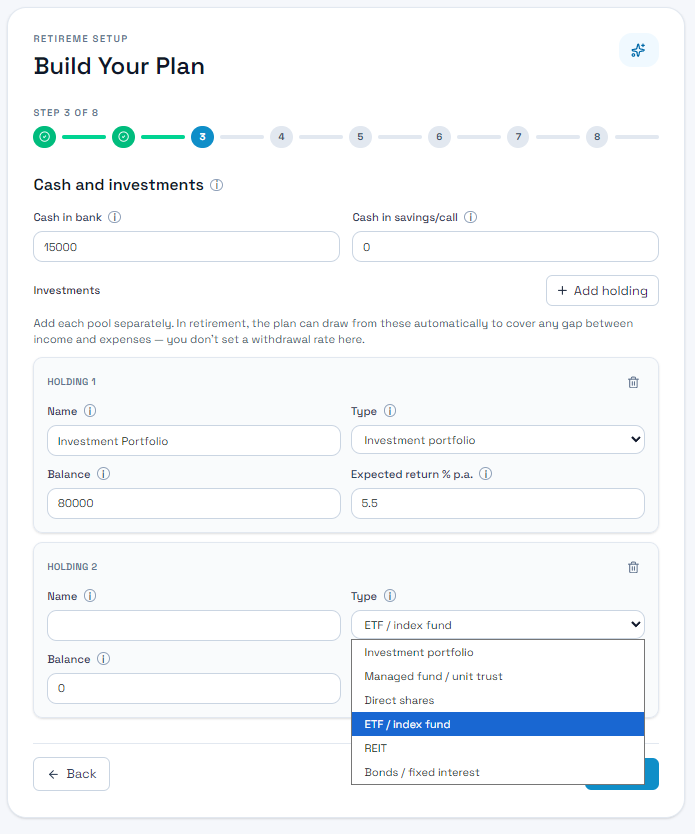
Task: Delete Holding 2 with trash icon
Action: (x=633, y=567)
